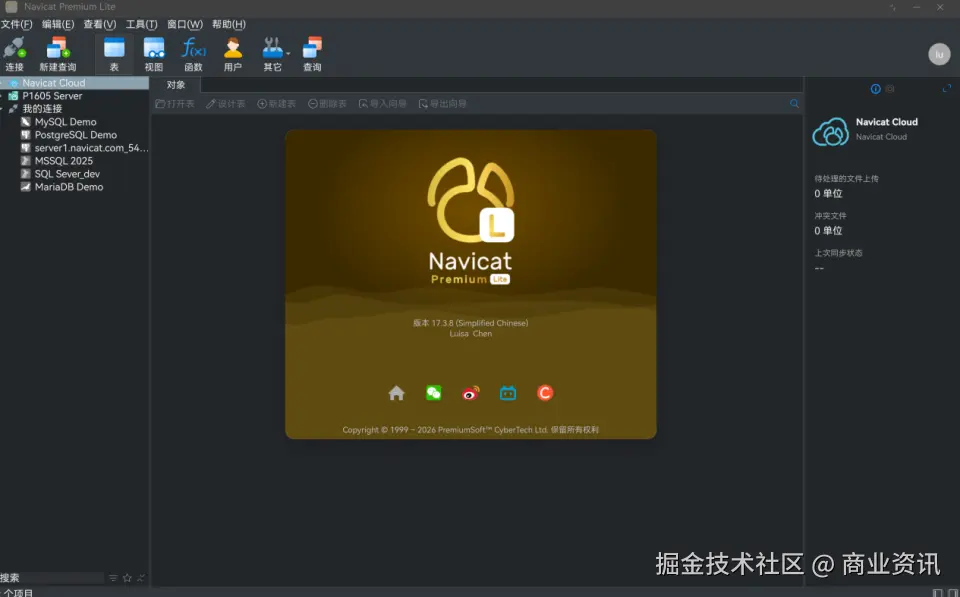
Task: Click the Navicat Cloud logo in right panel
Action: pyautogui.click(x=830, y=131)
